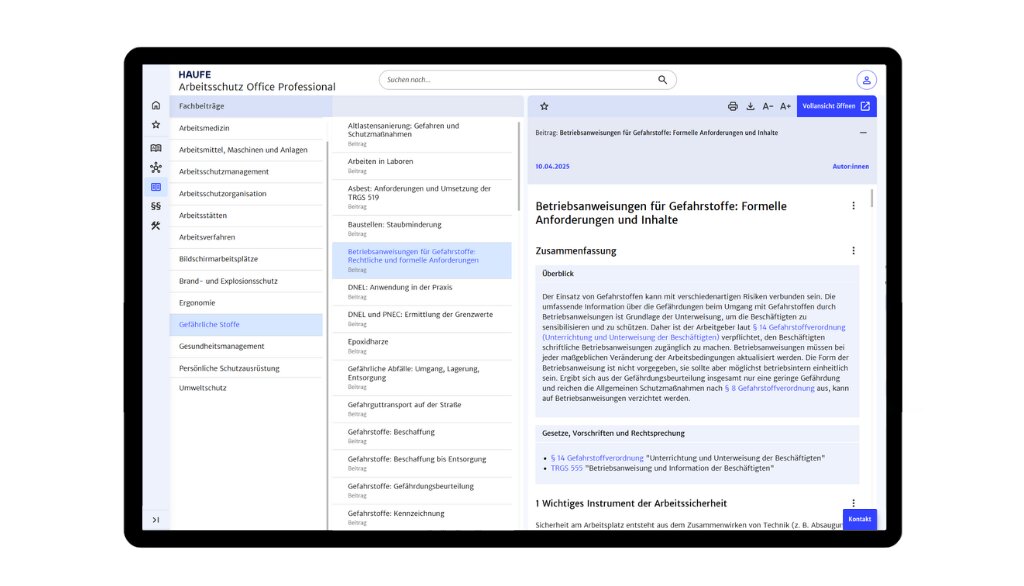Click the Autor:innen link
This screenshot has height=586, width=1024.
pos(850,167)
